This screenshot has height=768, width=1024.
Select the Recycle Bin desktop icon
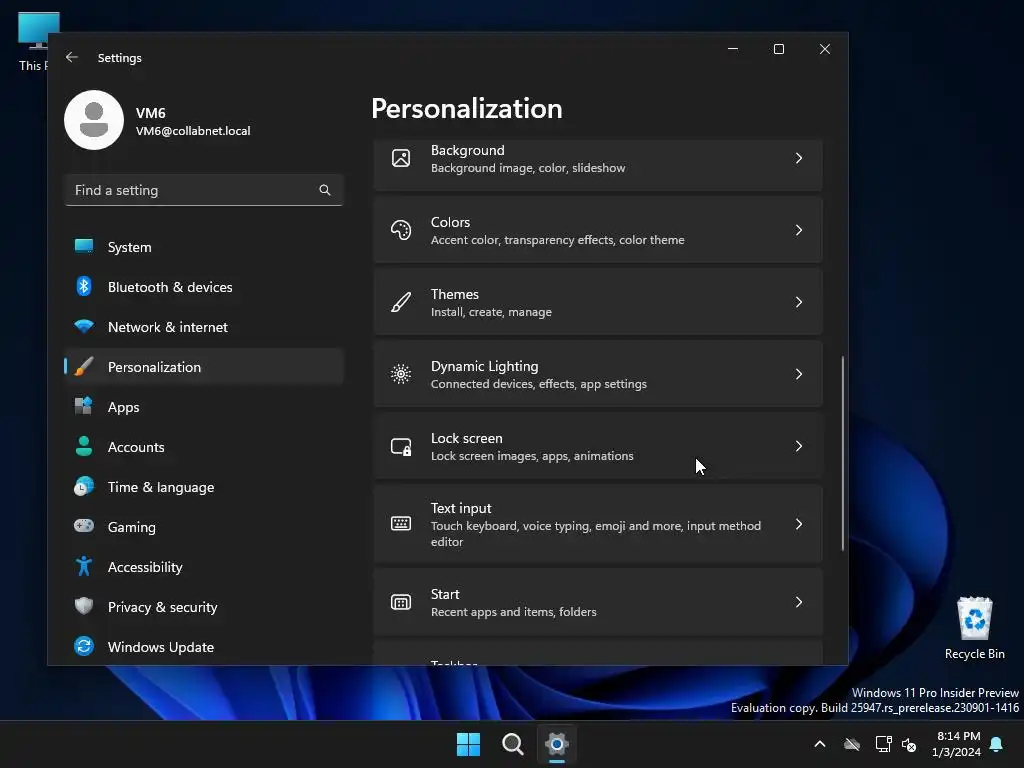coord(974,628)
